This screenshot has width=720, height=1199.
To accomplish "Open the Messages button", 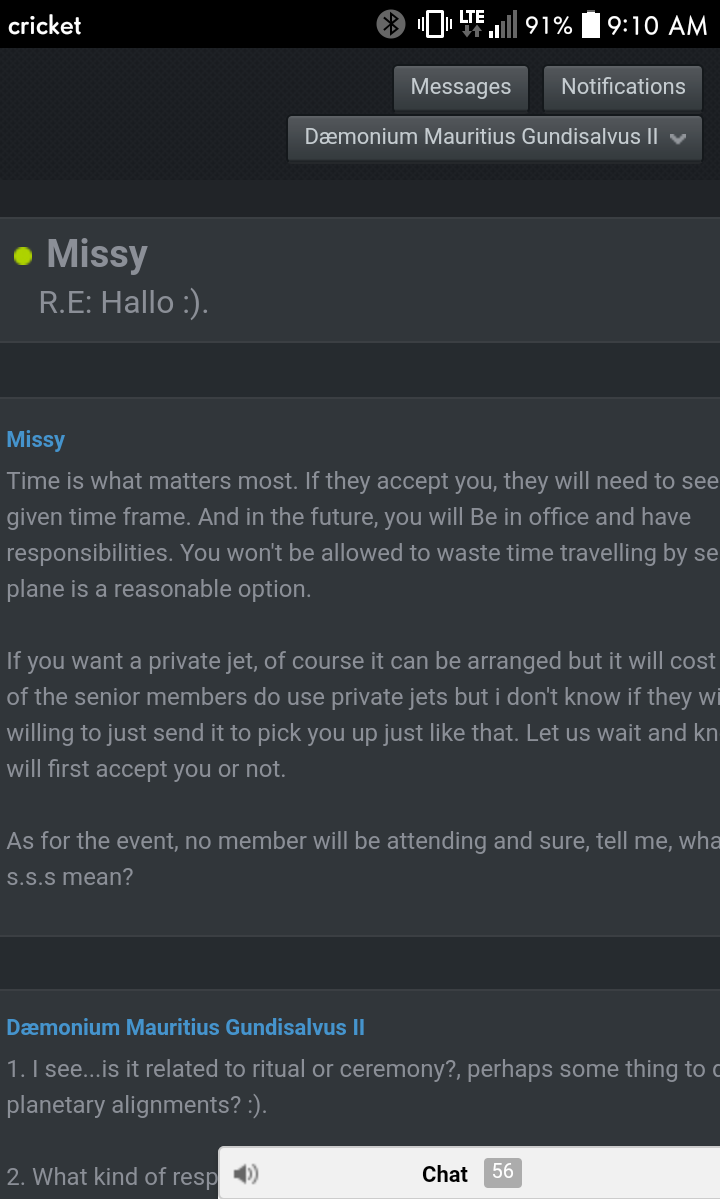I will (x=461, y=87).
